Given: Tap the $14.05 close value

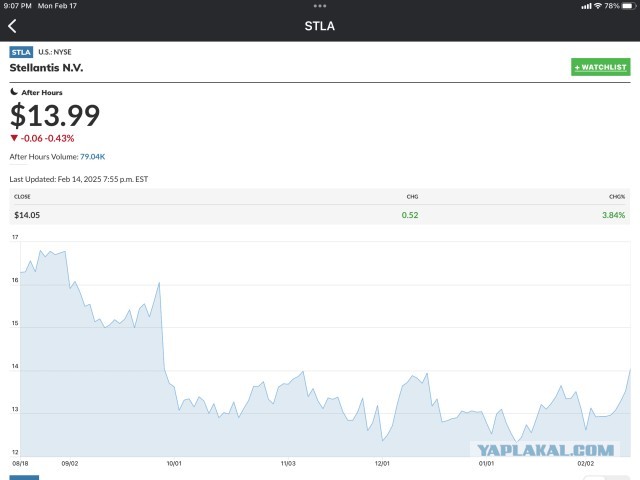Looking at the screenshot, I should pyautogui.click(x=27, y=215).
